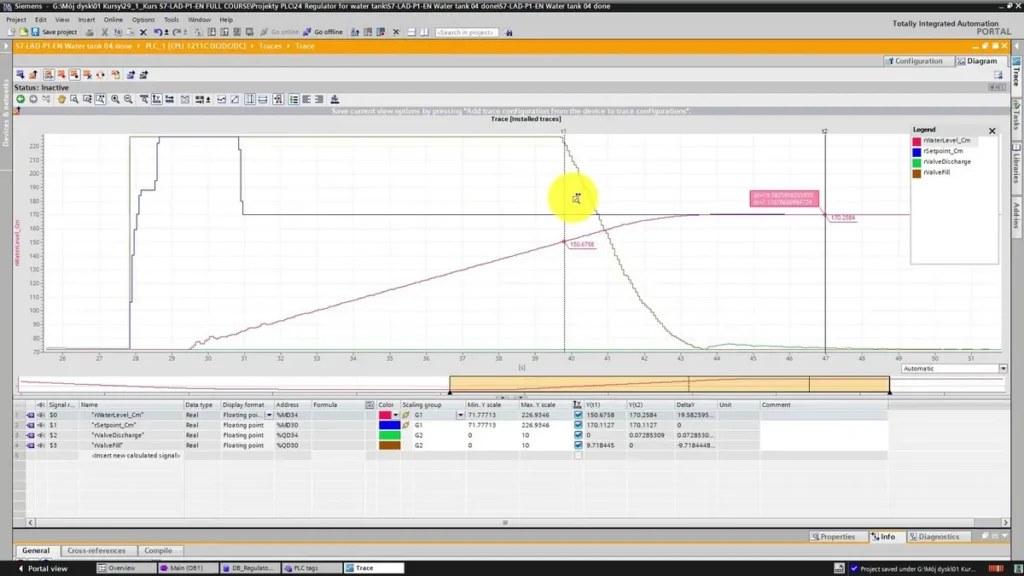The width and height of the screenshot is (1024, 576).
Task: Expand the G1 scaling group dropdown
Action: pyautogui.click(x=460, y=415)
